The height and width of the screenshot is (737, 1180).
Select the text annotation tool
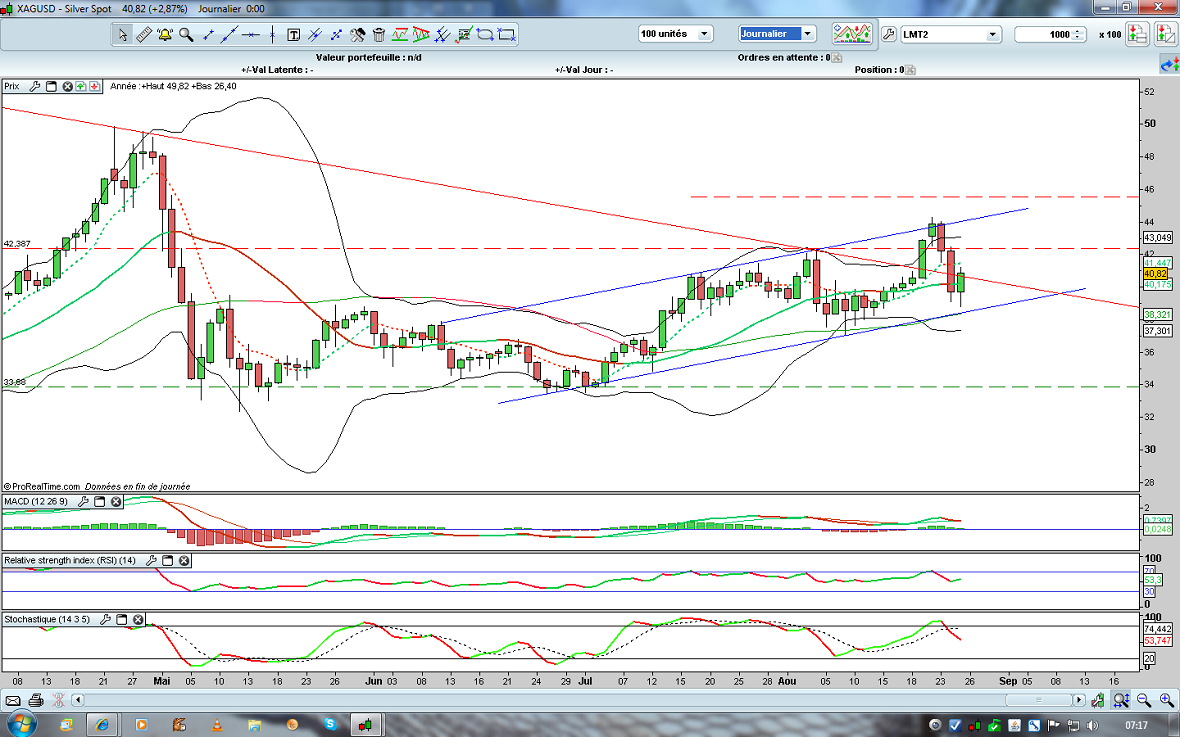click(294, 34)
